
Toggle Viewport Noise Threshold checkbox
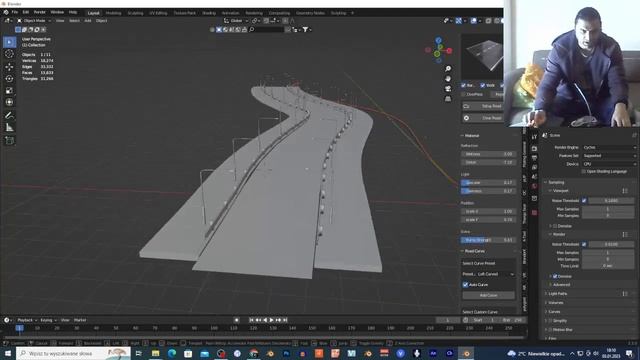[x=584, y=200]
